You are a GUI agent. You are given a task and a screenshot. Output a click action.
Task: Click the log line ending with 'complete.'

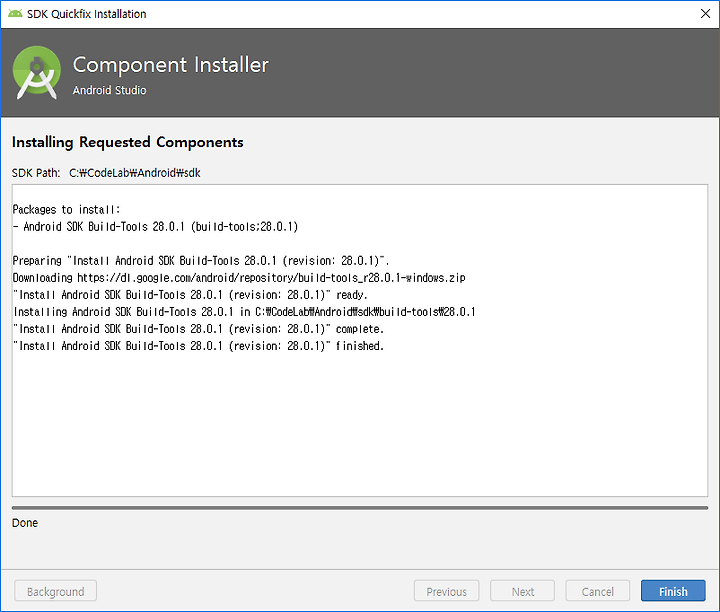tap(198, 329)
